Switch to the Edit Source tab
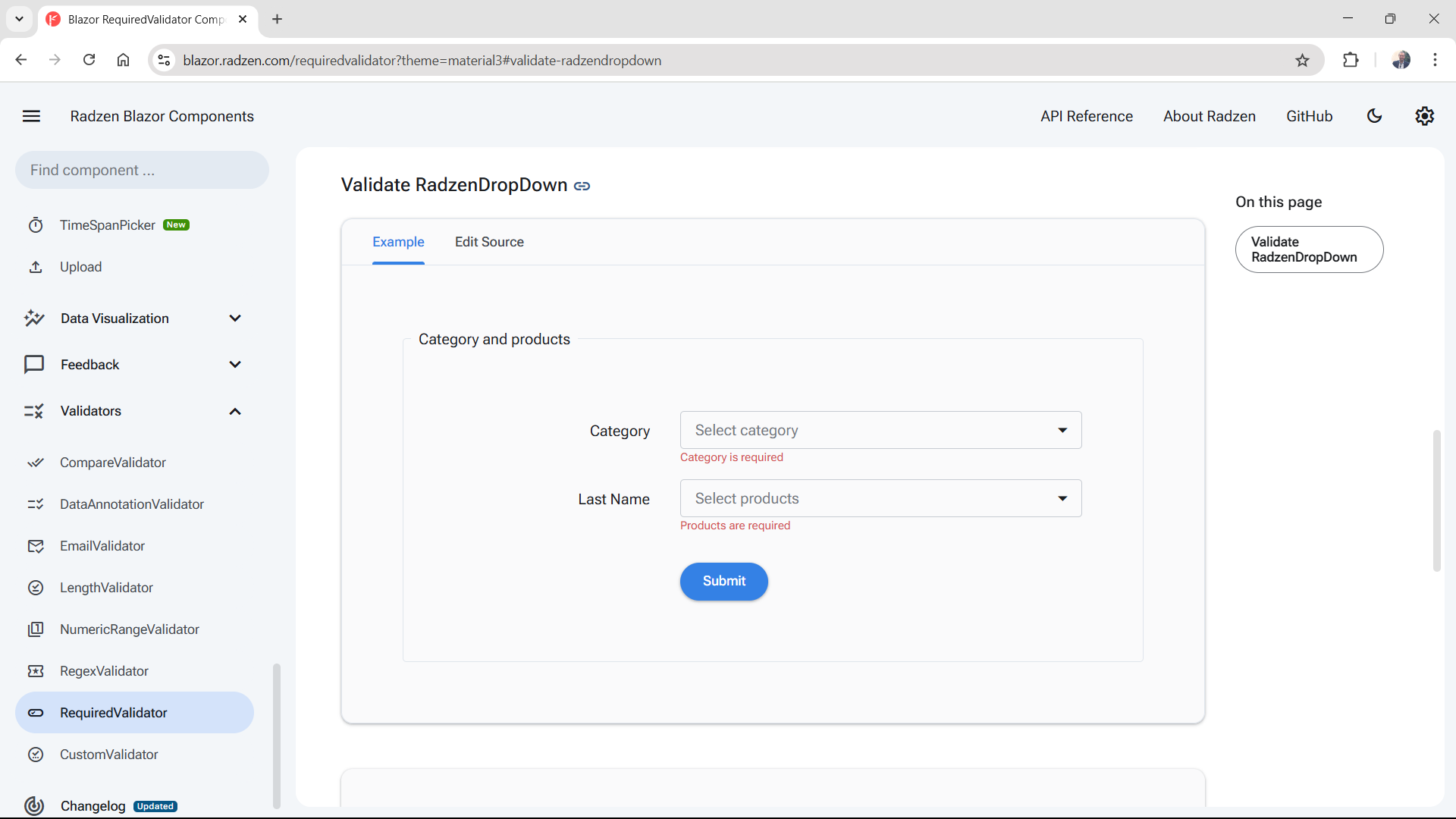This screenshot has height=819, width=1456. coord(489,242)
